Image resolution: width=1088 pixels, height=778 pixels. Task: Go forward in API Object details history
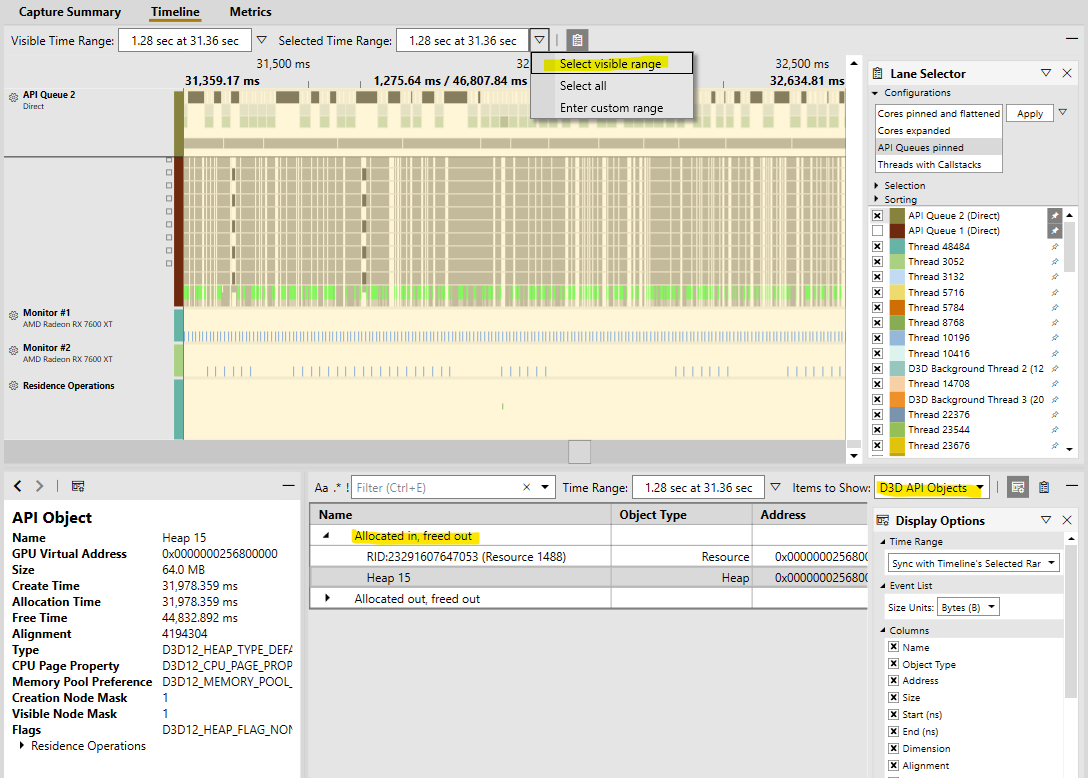(x=40, y=486)
